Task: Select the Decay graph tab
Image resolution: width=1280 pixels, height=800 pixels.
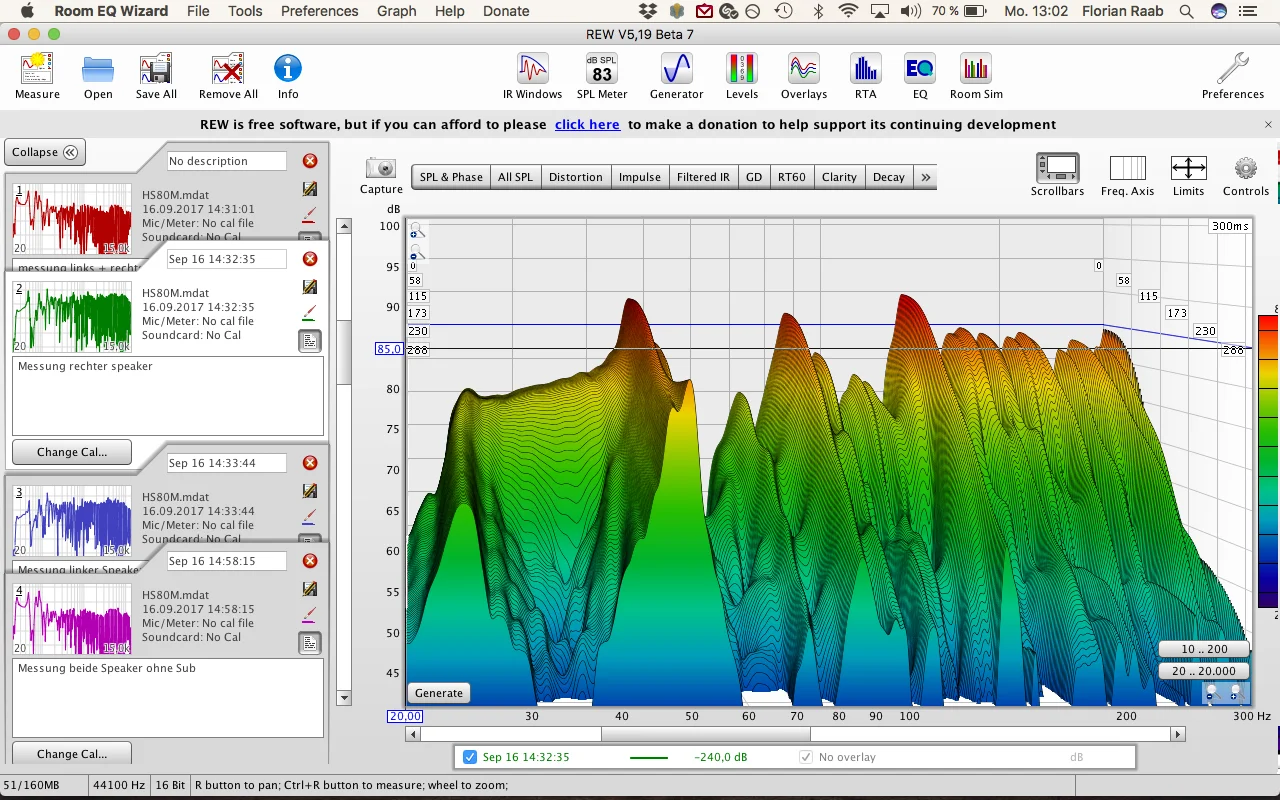Action: [x=889, y=177]
